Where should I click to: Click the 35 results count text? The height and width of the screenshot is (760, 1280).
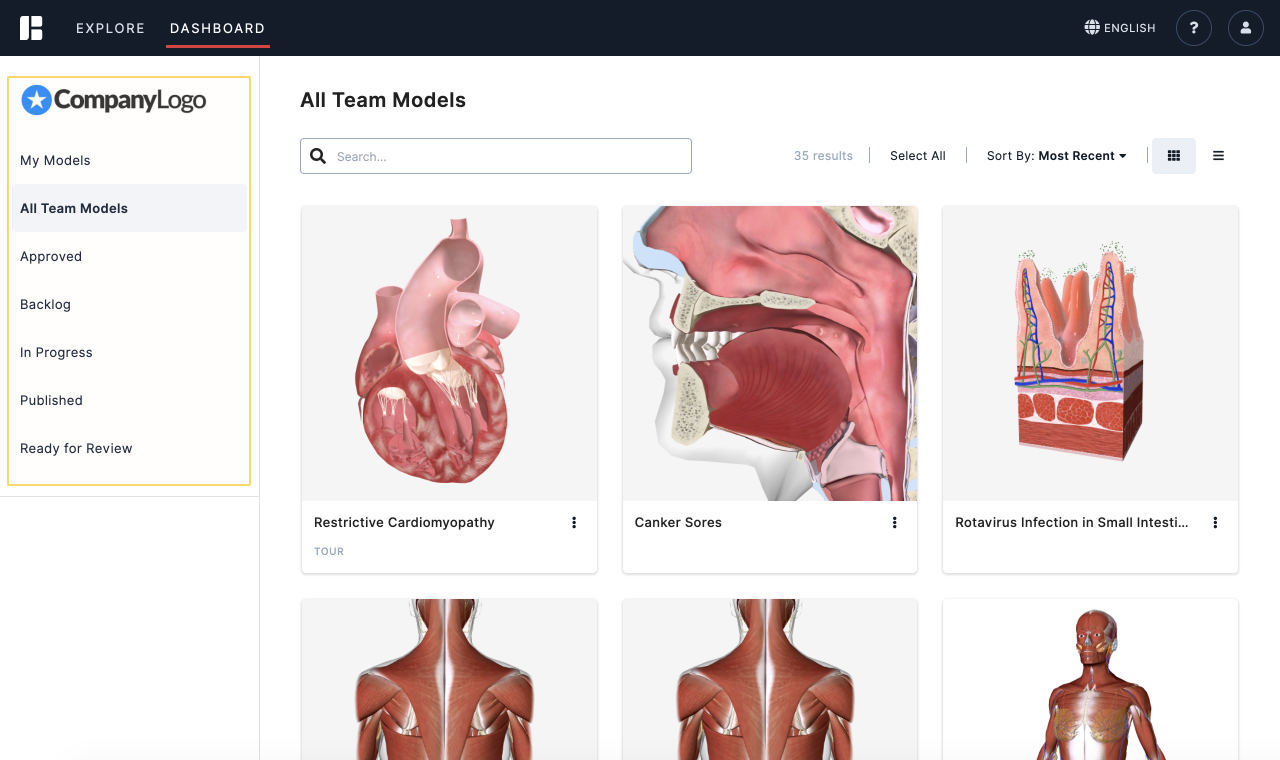[823, 156]
